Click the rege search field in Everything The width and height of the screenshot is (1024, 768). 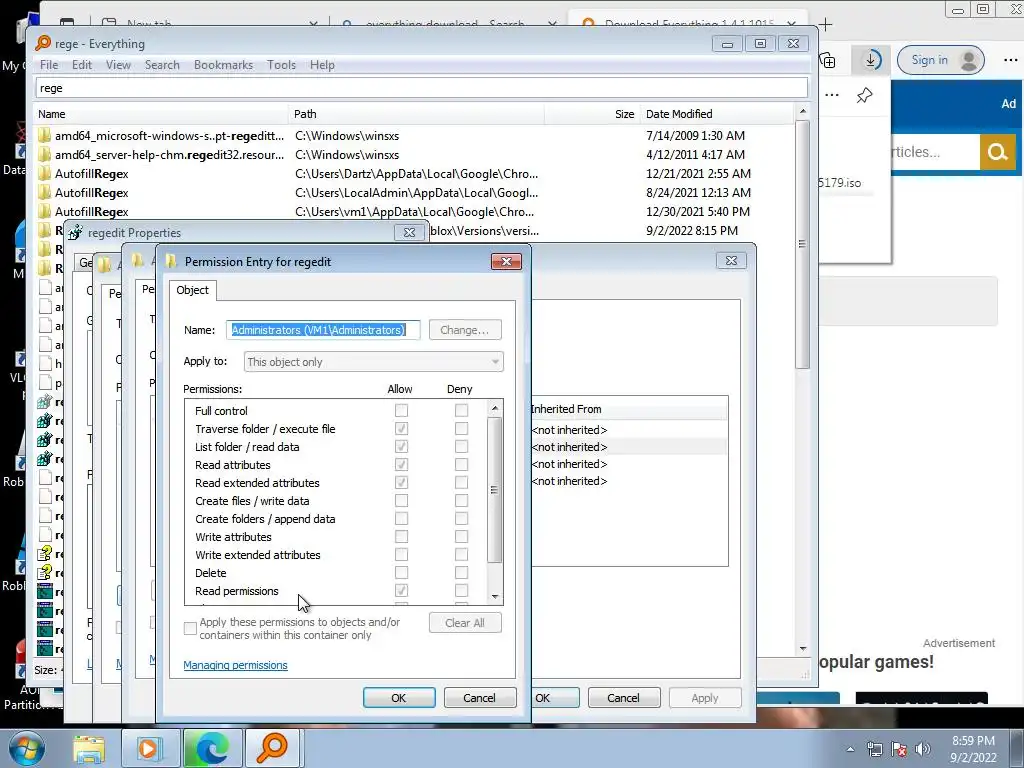tap(421, 88)
